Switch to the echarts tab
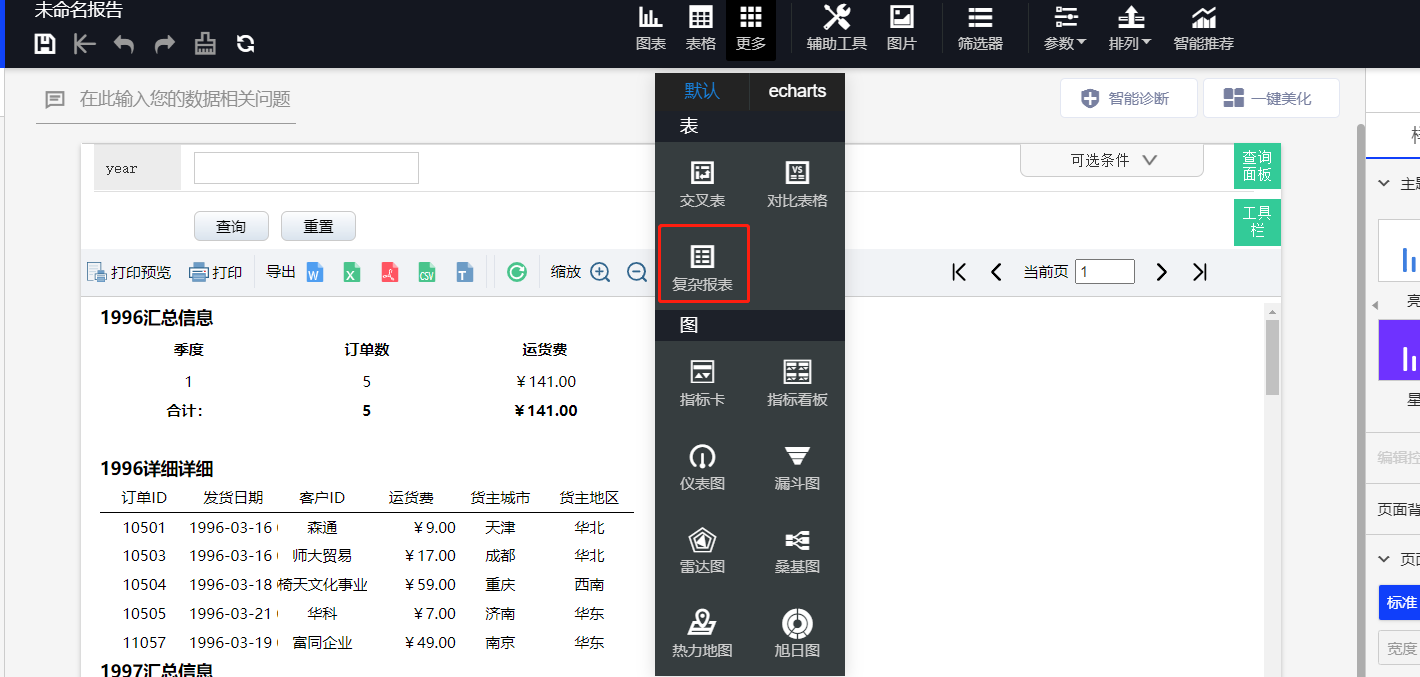Screen dimensions: 1420x677 point(796,91)
